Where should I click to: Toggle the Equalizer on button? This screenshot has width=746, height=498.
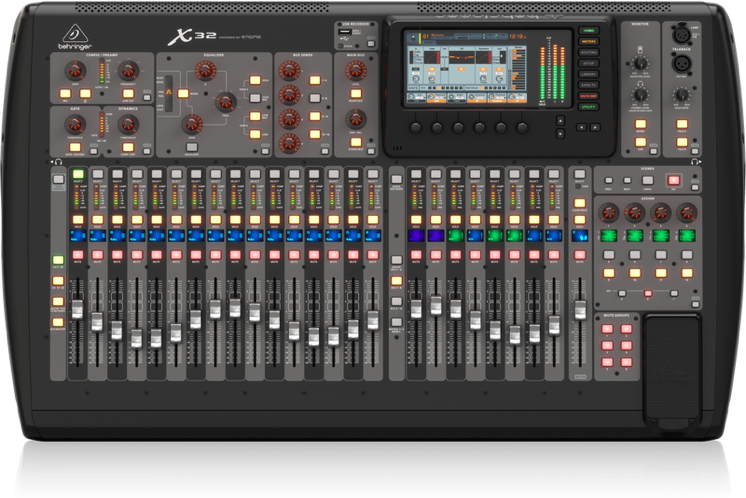coord(192,147)
